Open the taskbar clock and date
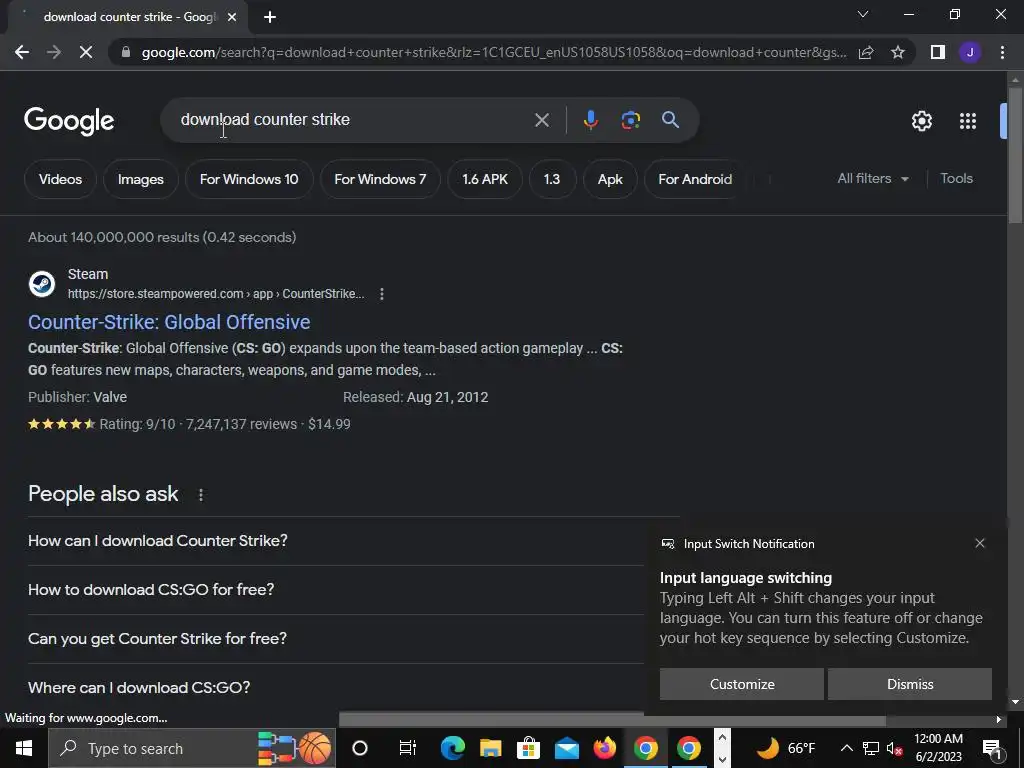 [x=938, y=748]
